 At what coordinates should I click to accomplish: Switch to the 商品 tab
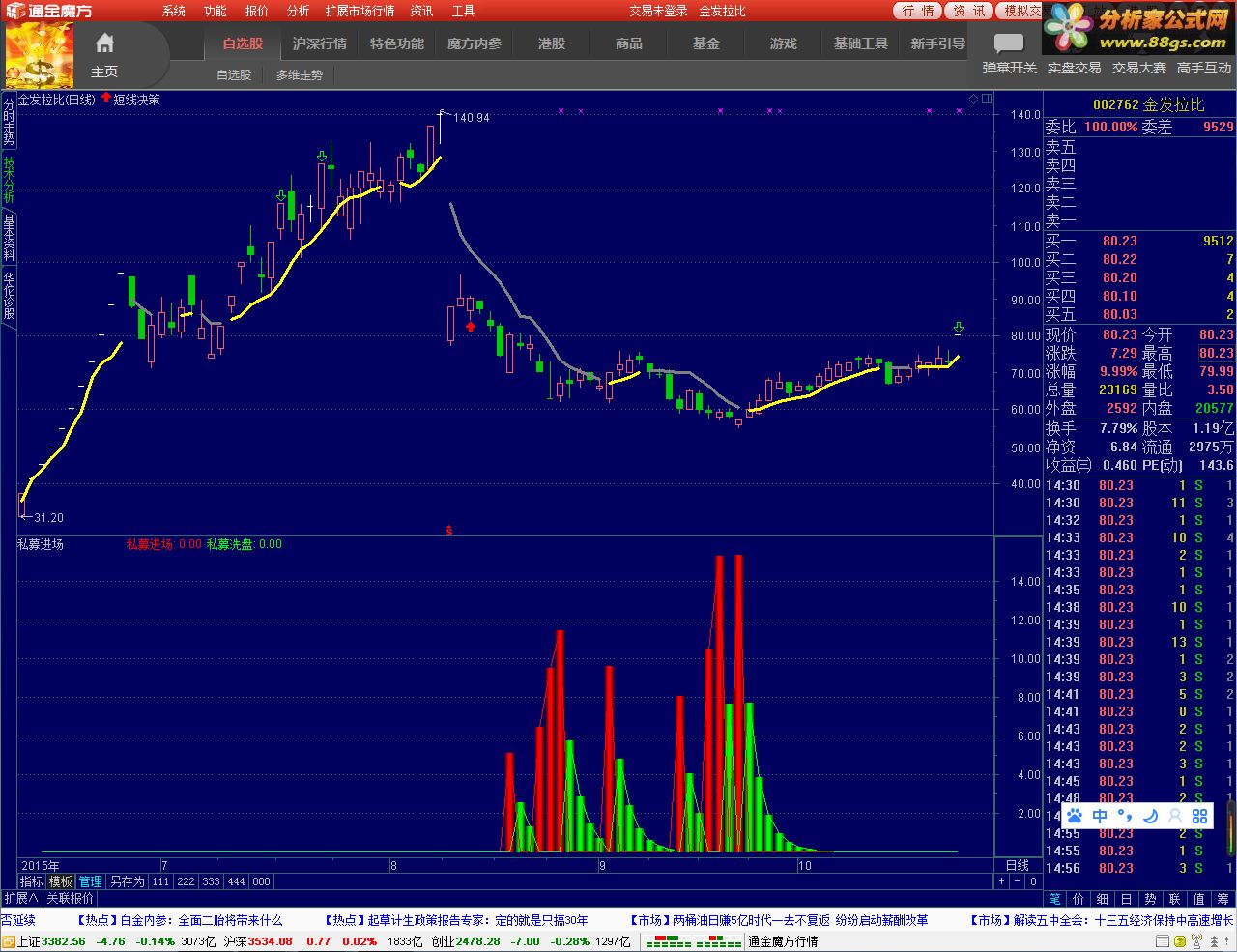click(x=629, y=43)
